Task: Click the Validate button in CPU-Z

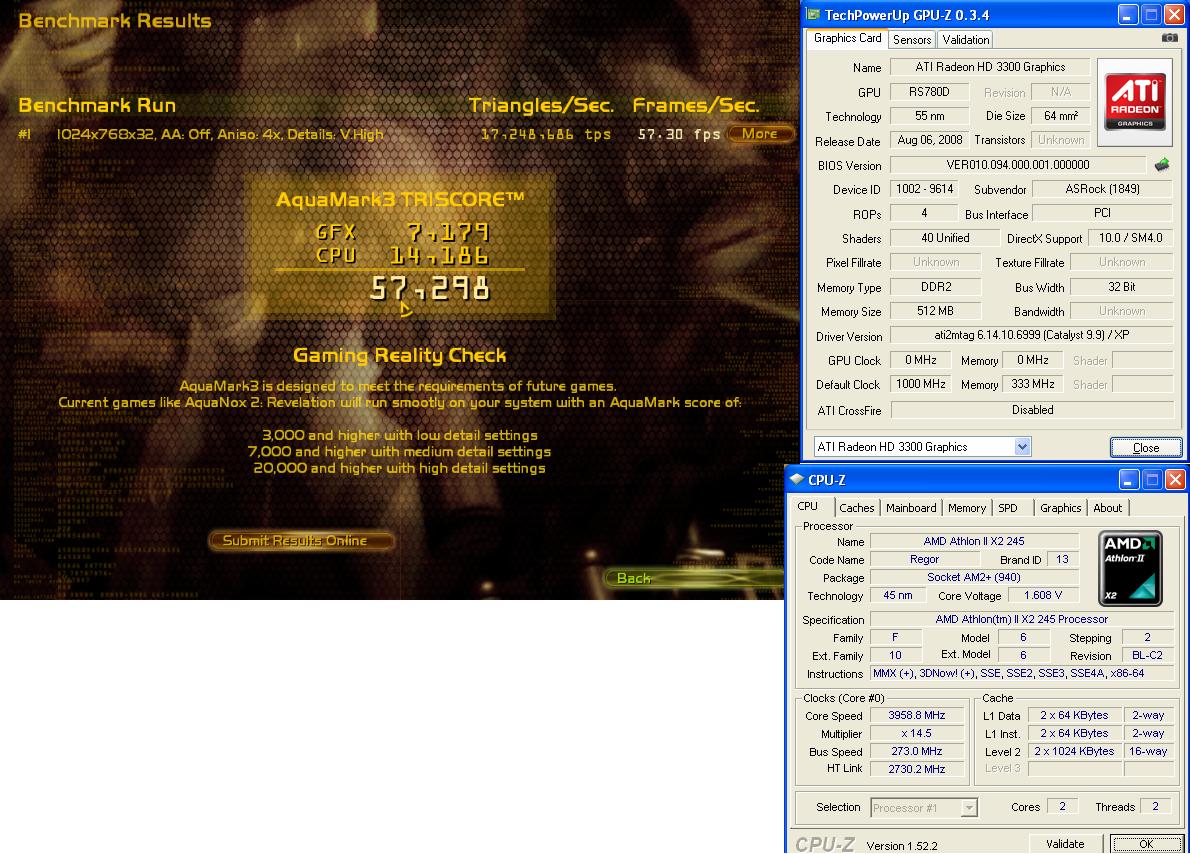Action: pos(1065,843)
